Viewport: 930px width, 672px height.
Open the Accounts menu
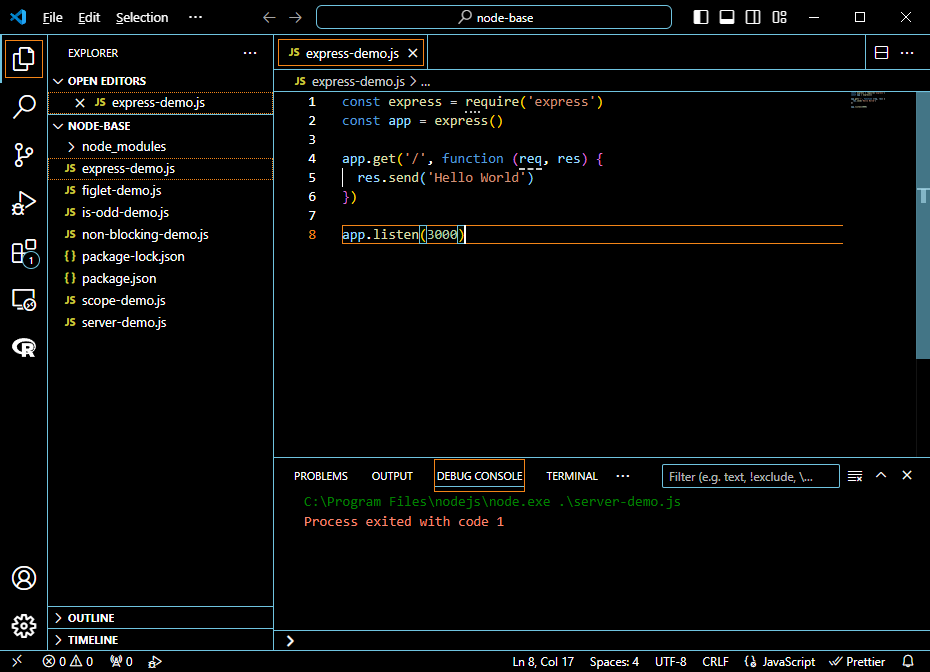(x=24, y=578)
